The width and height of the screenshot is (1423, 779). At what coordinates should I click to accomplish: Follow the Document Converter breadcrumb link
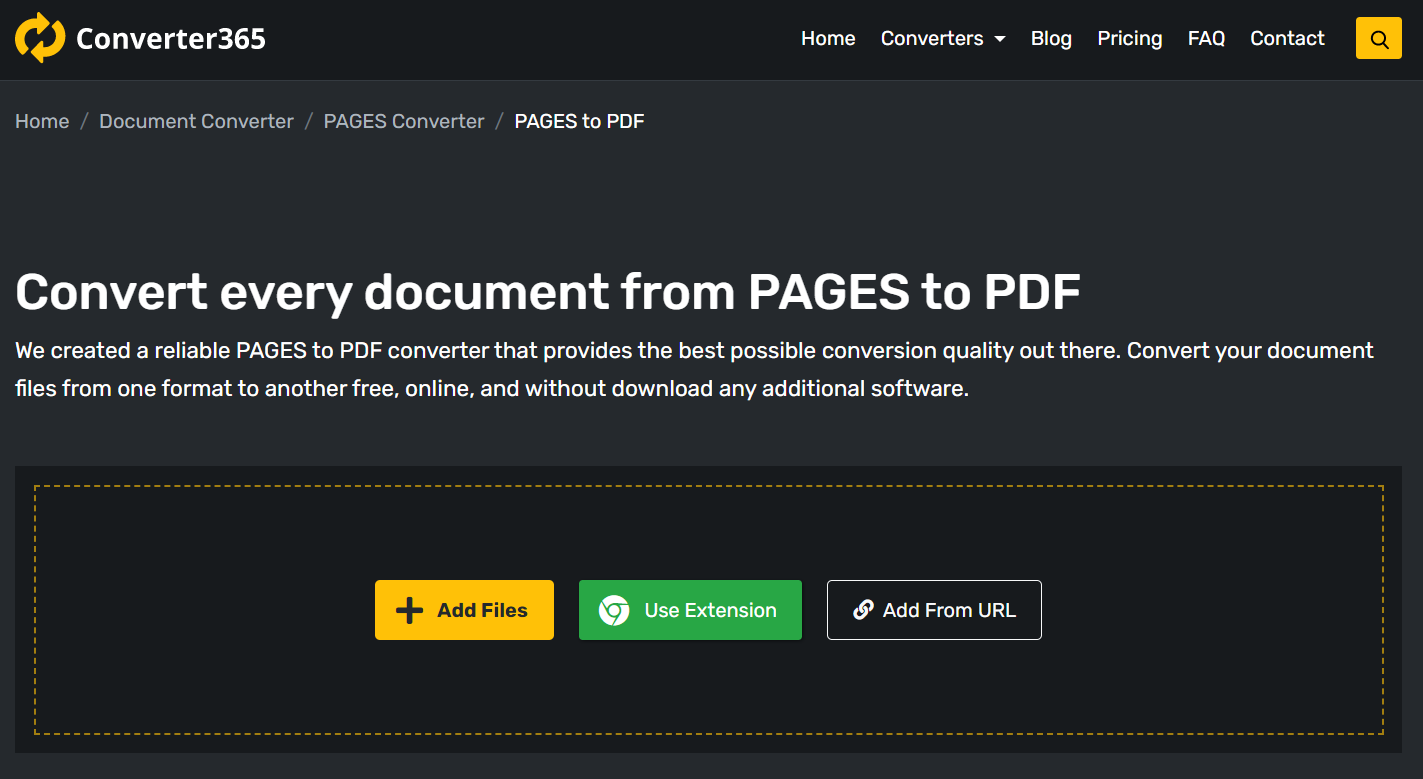[x=196, y=120]
